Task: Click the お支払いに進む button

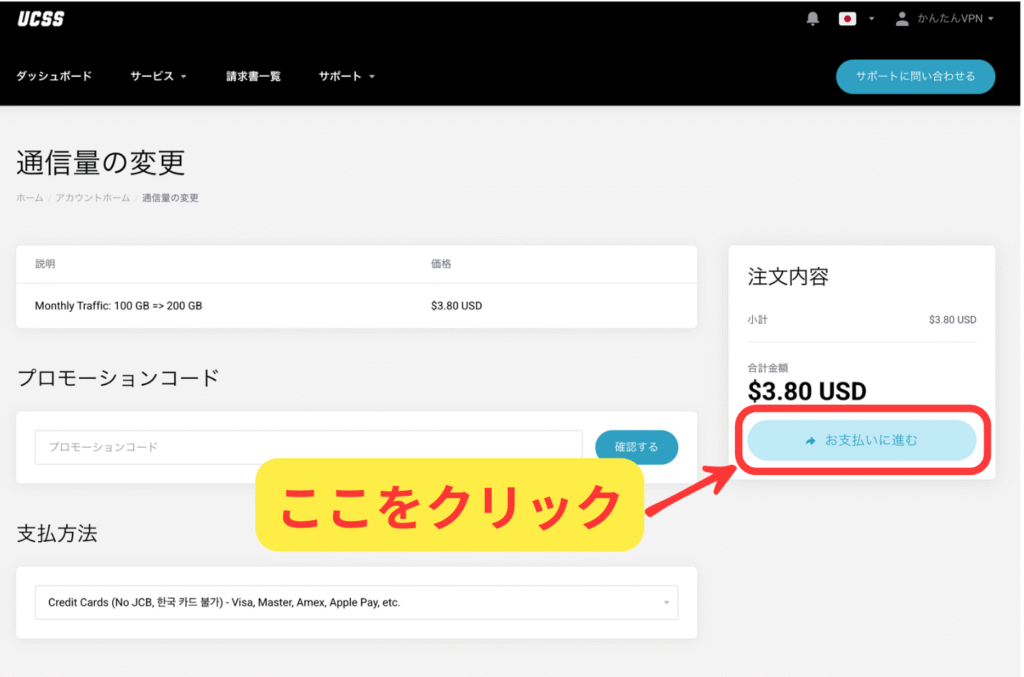Action: [861, 440]
